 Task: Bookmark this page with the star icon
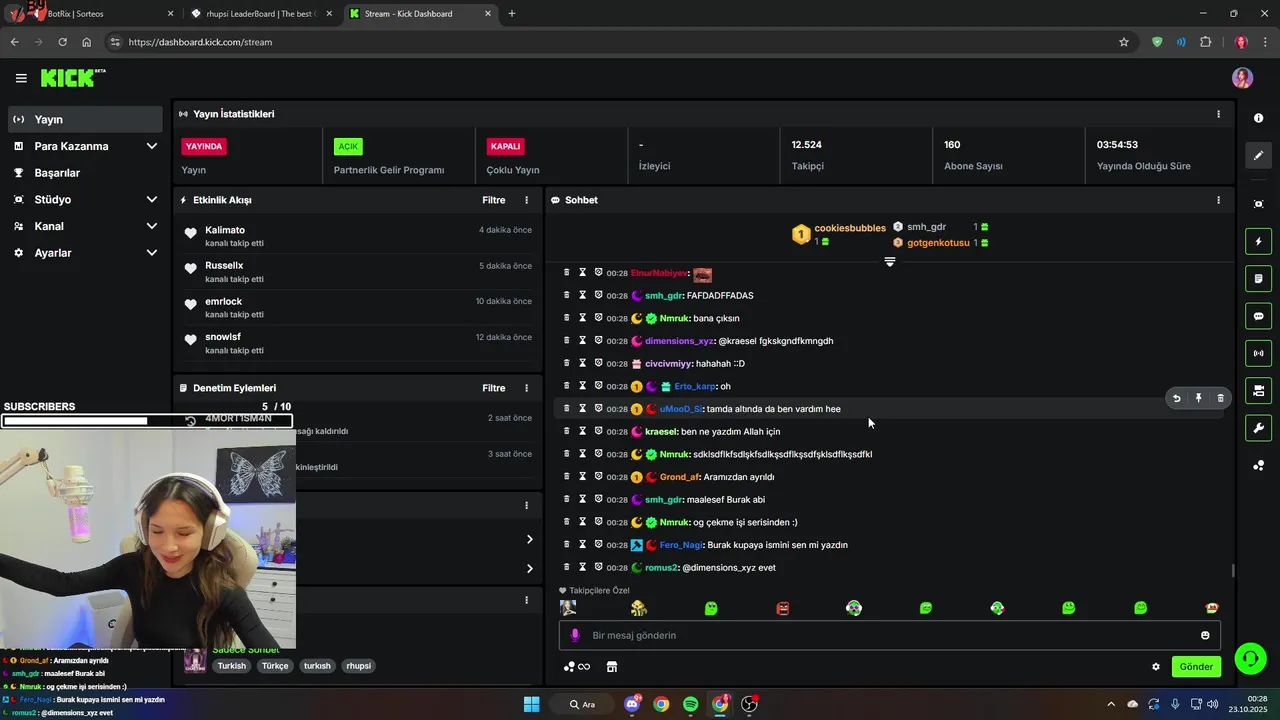(1124, 42)
